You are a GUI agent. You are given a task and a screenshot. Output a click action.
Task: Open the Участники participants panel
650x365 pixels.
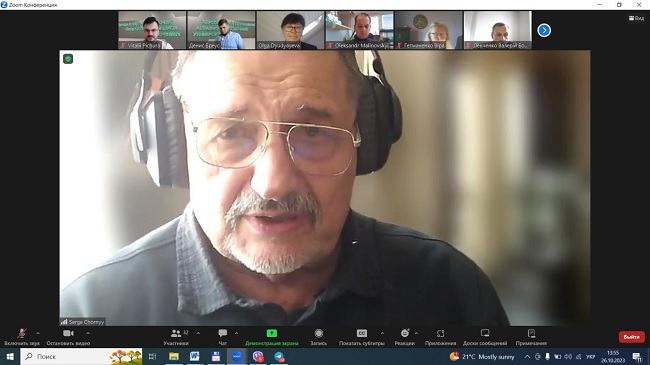coord(176,337)
